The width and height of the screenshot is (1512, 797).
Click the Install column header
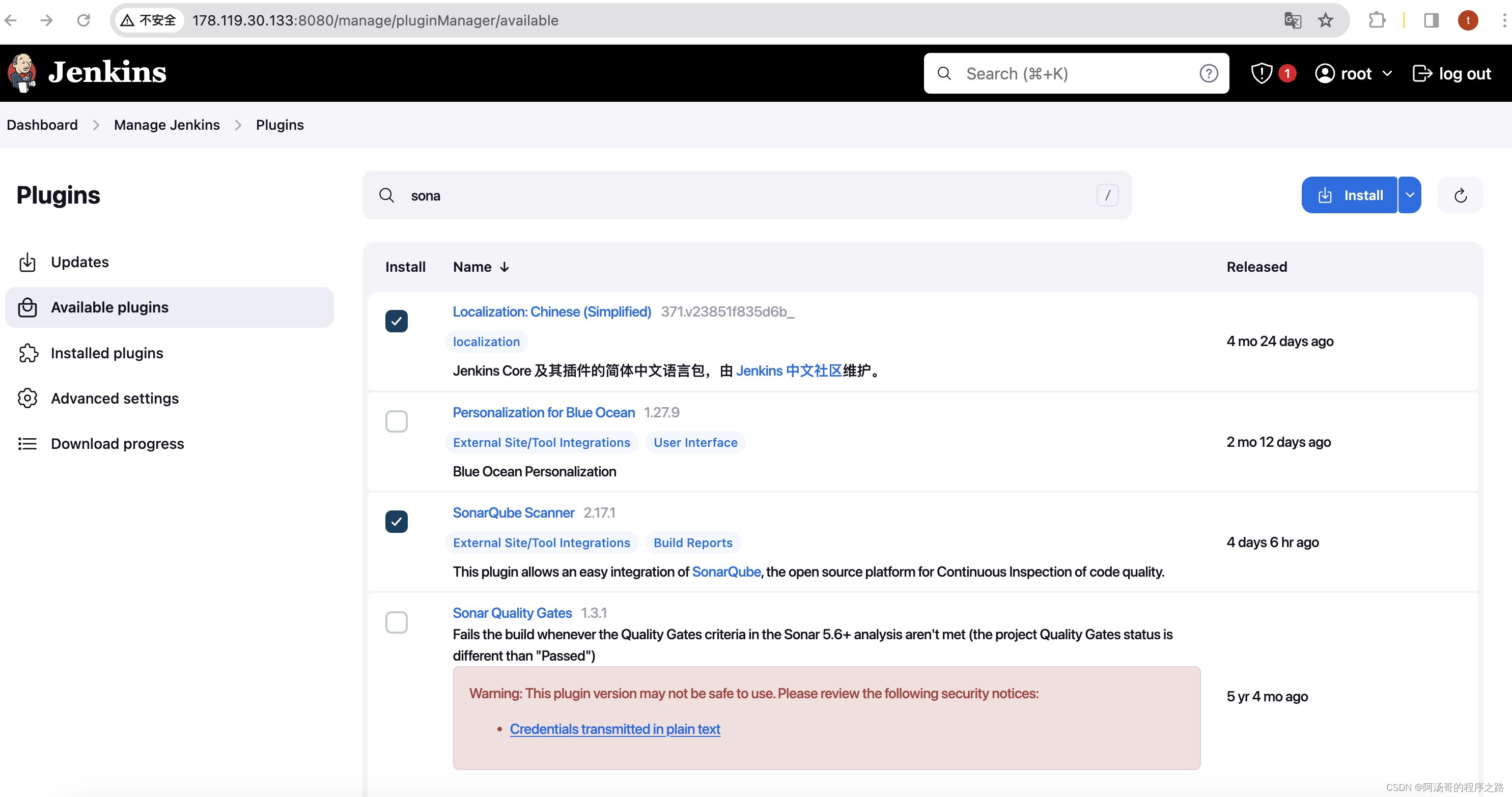(405, 268)
